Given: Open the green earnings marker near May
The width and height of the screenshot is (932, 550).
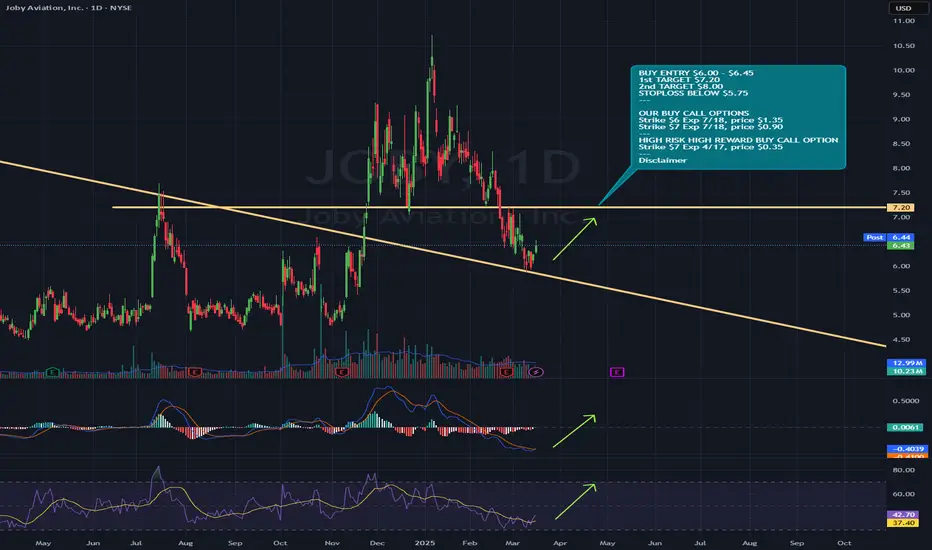Looking at the screenshot, I should (52, 372).
